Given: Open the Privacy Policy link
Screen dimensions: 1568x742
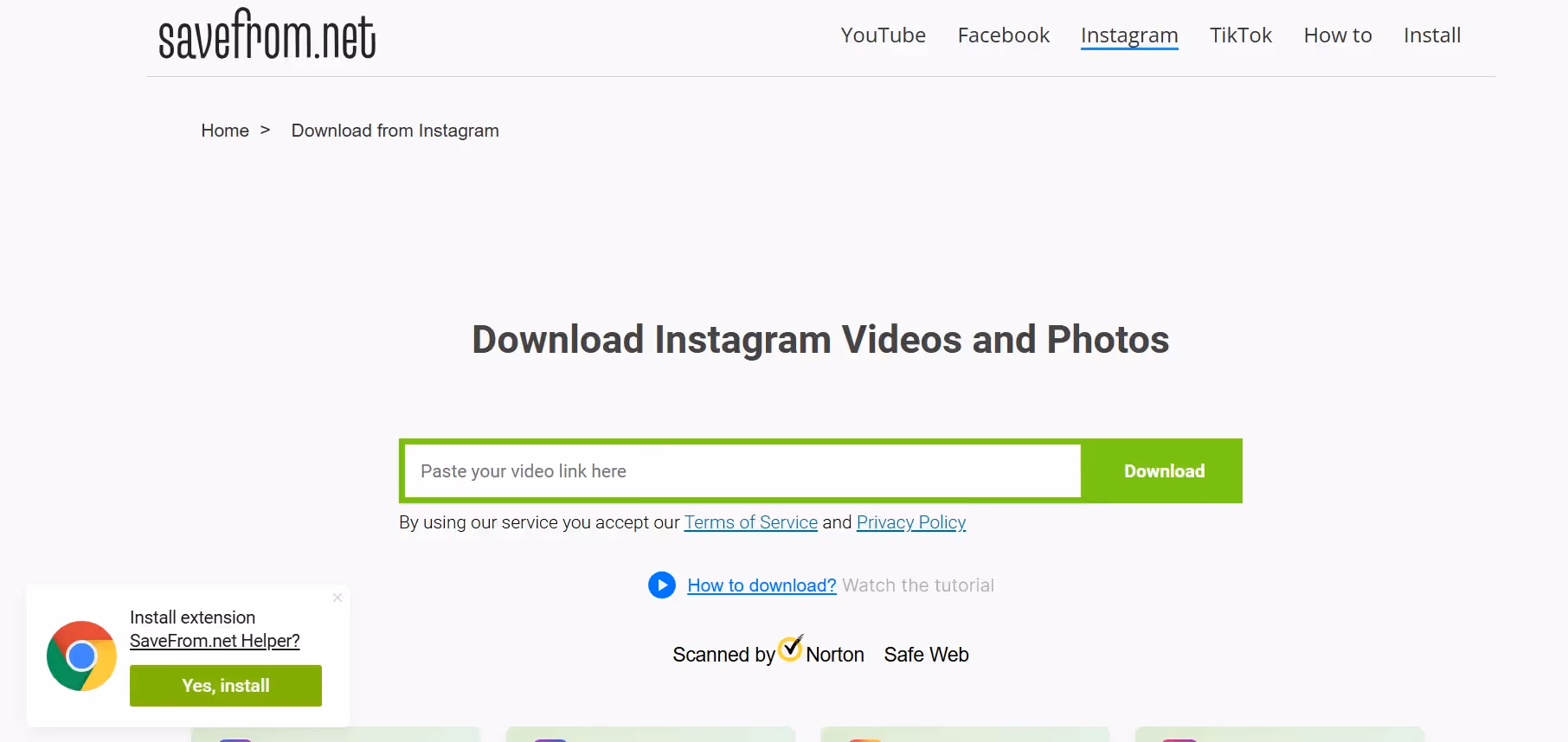Looking at the screenshot, I should (911, 522).
